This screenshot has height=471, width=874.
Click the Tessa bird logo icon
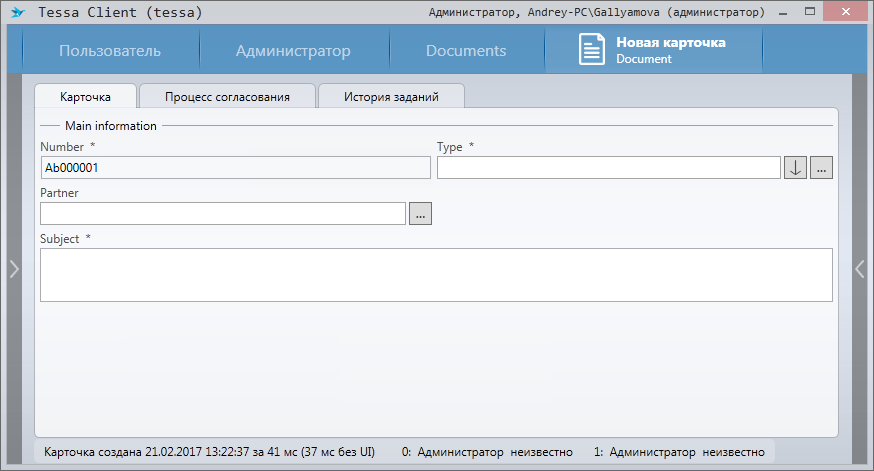click(x=16, y=13)
